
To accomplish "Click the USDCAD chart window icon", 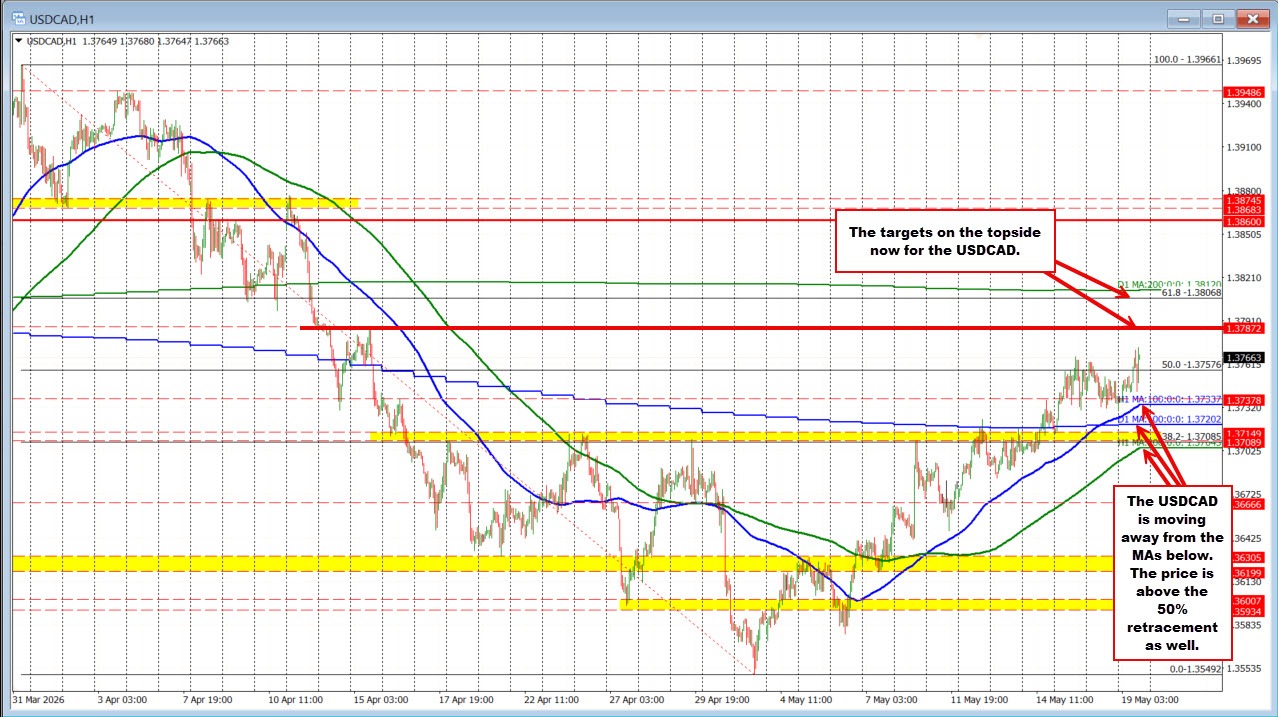I will tap(20, 17).
